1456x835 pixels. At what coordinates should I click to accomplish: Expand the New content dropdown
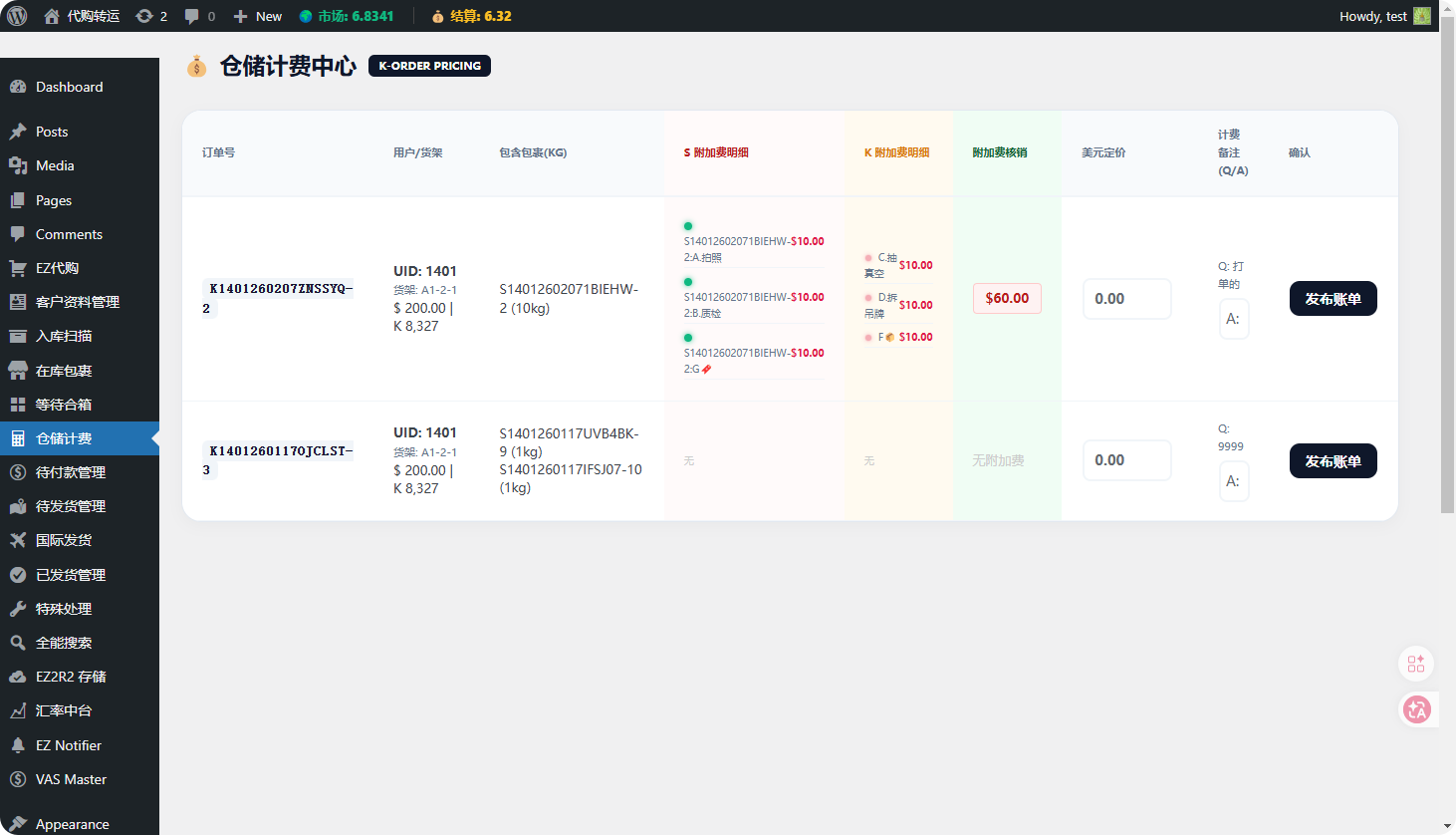coord(258,16)
